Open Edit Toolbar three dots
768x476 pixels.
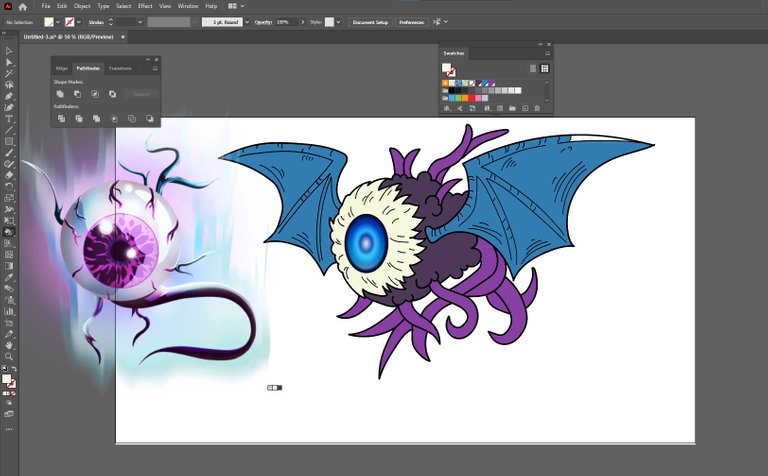(9, 429)
